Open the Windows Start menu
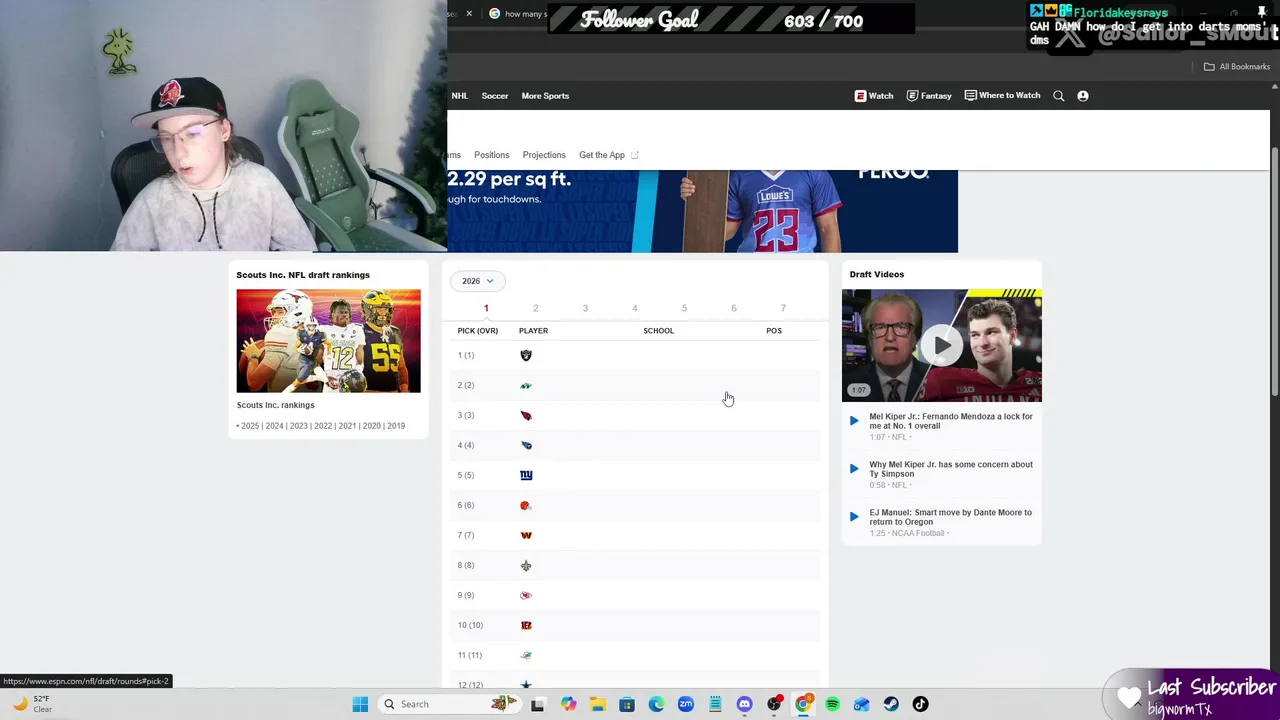This screenshot has height=720, width=1280. click(360, 704)
